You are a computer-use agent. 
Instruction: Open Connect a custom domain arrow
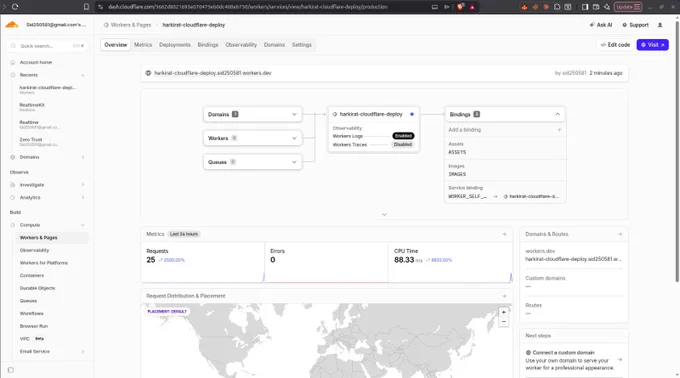(x=620, y=360)
